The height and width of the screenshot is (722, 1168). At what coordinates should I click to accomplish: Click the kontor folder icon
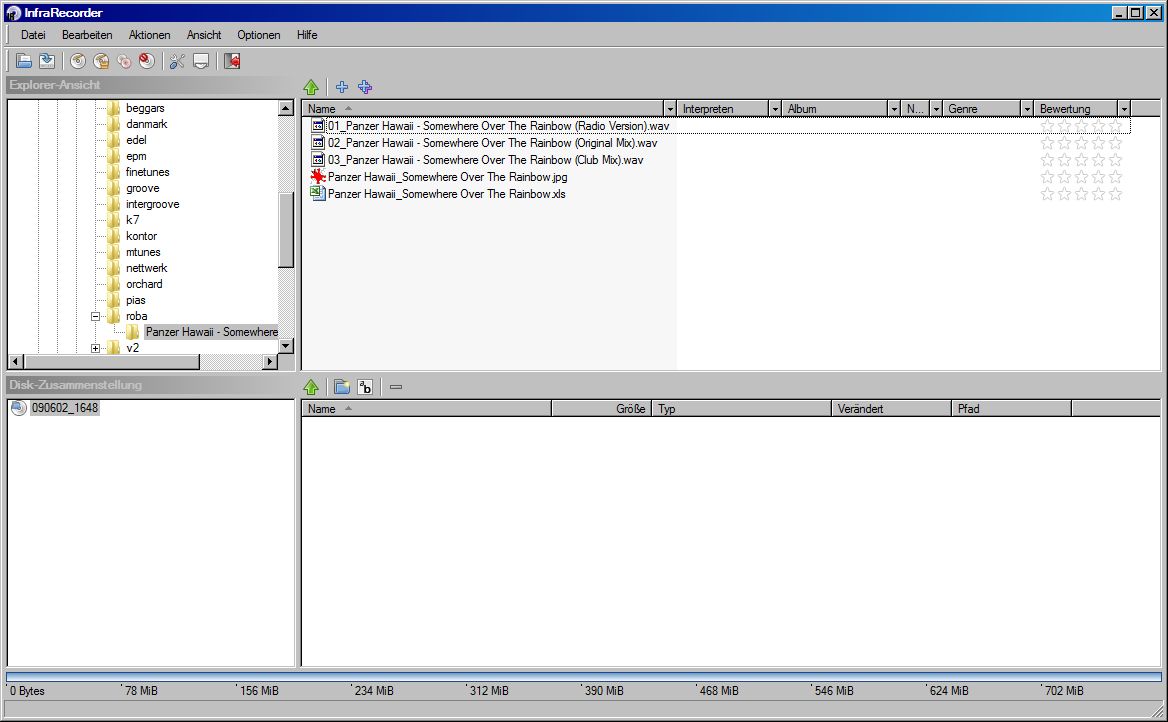114,236
